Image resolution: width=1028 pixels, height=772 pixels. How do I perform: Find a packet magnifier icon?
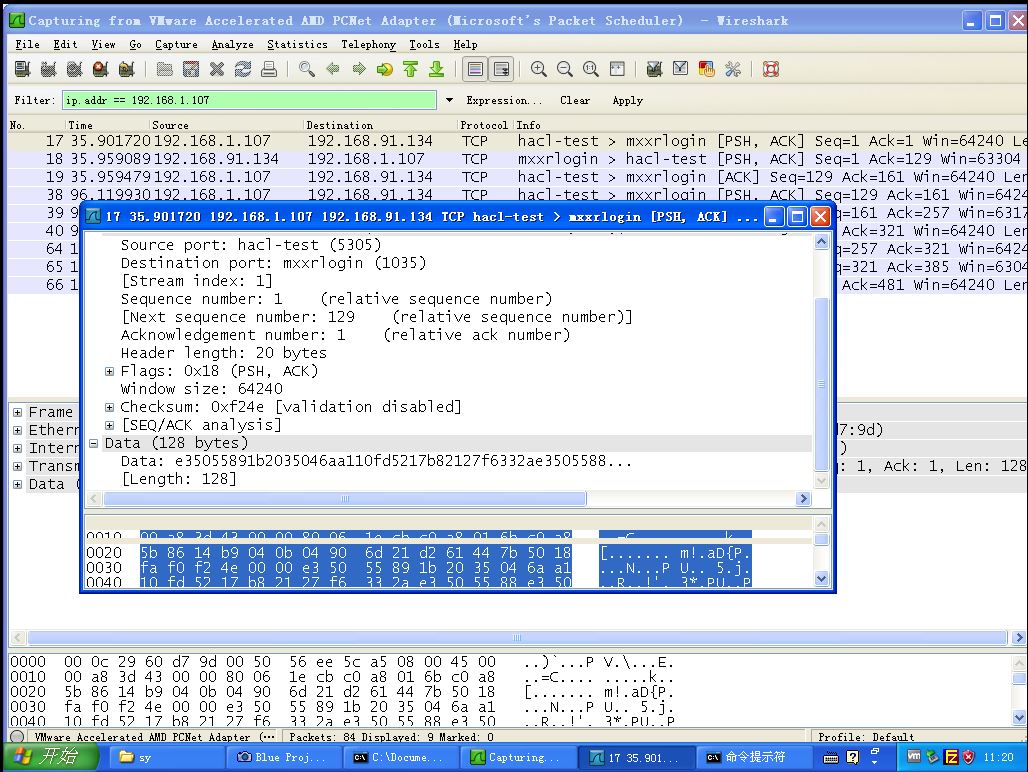click(306, 69)
